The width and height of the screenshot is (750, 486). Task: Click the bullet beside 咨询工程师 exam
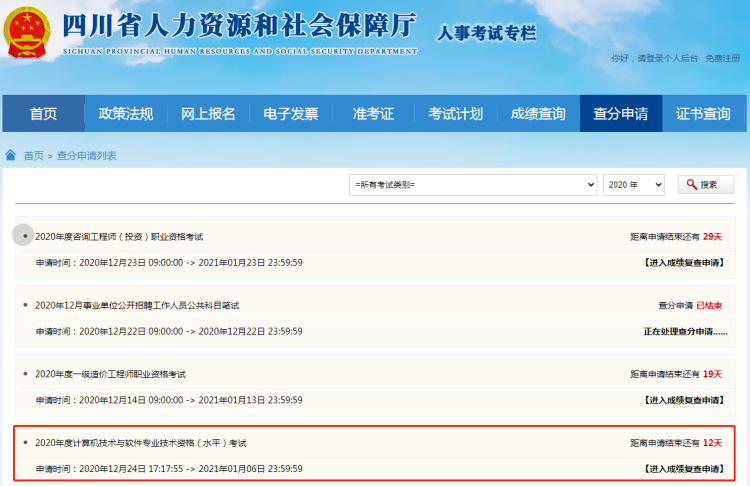(24, 236)
